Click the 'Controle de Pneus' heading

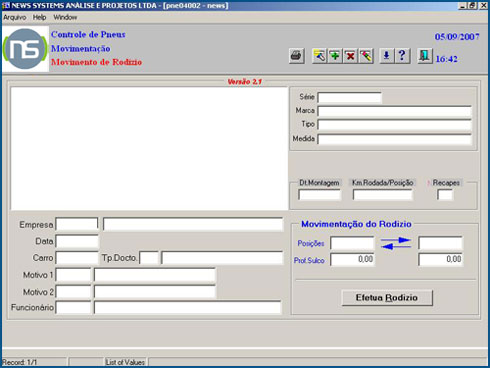88,34
